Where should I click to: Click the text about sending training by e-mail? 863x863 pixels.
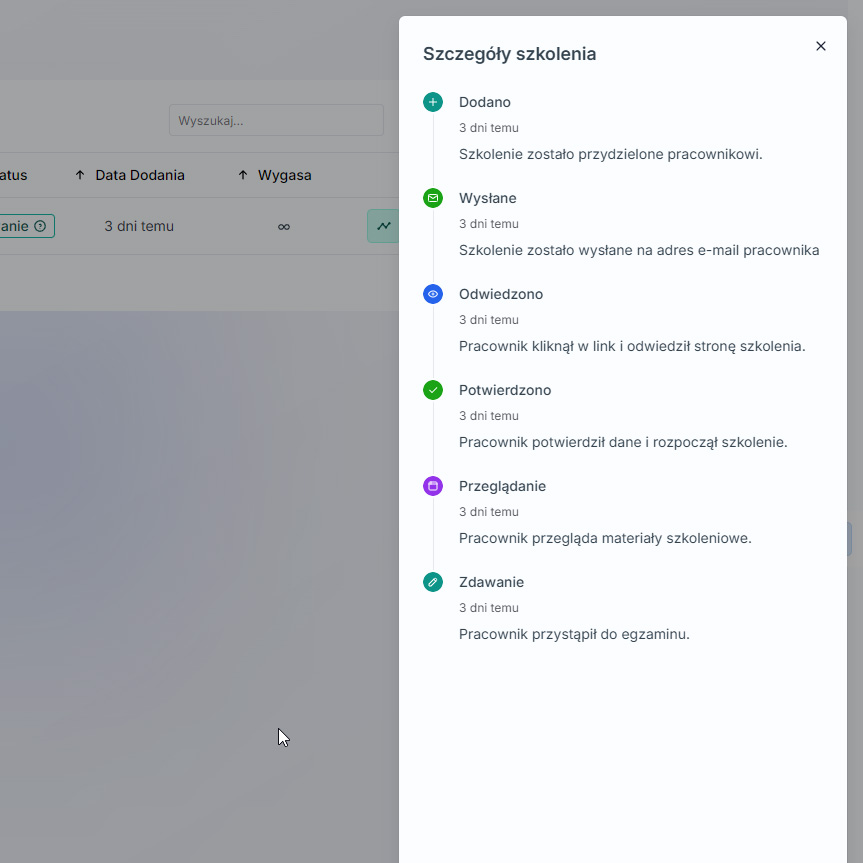(x=639, y=250)
